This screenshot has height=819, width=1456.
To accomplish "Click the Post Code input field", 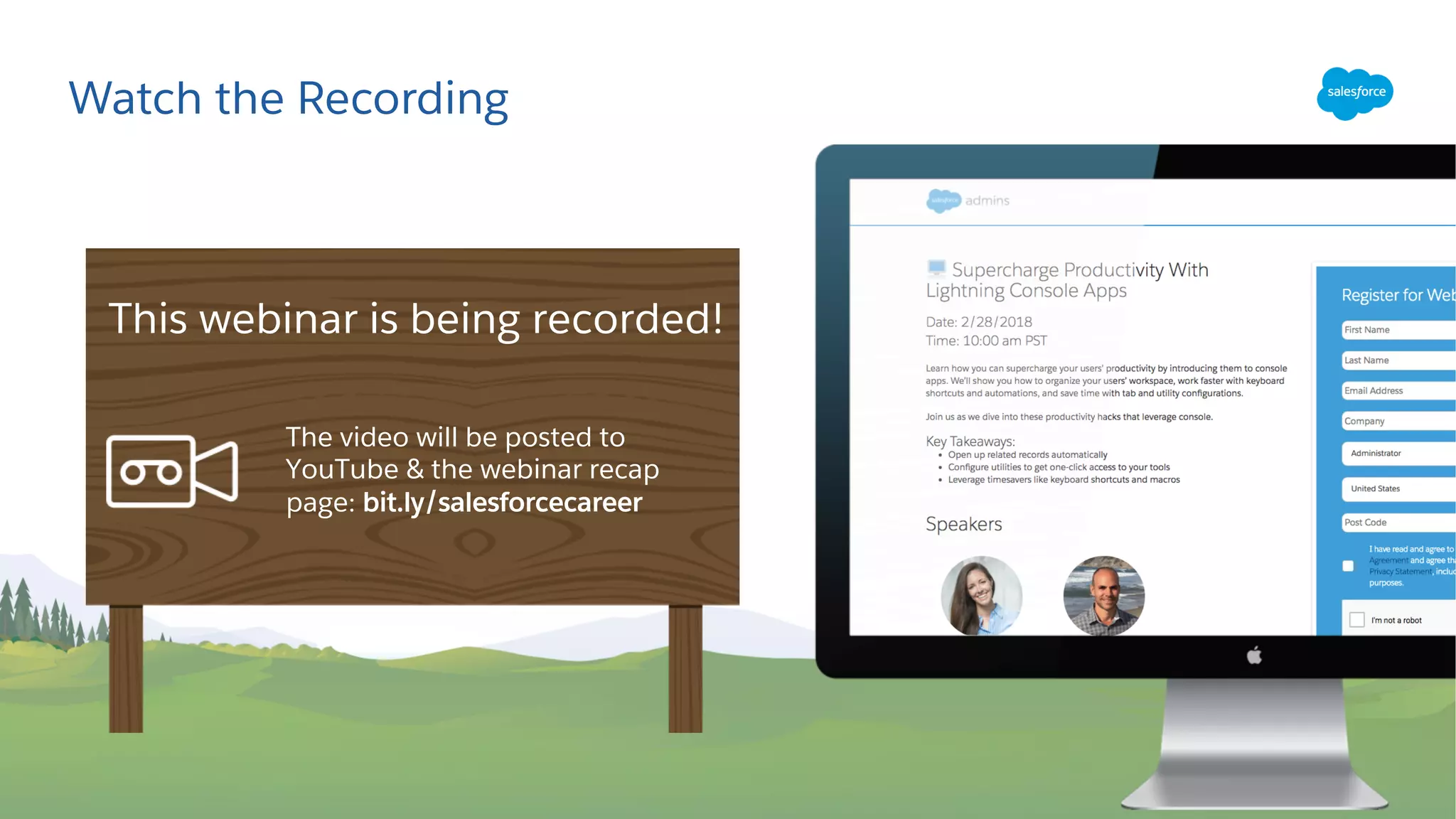I will (1398, 523).
